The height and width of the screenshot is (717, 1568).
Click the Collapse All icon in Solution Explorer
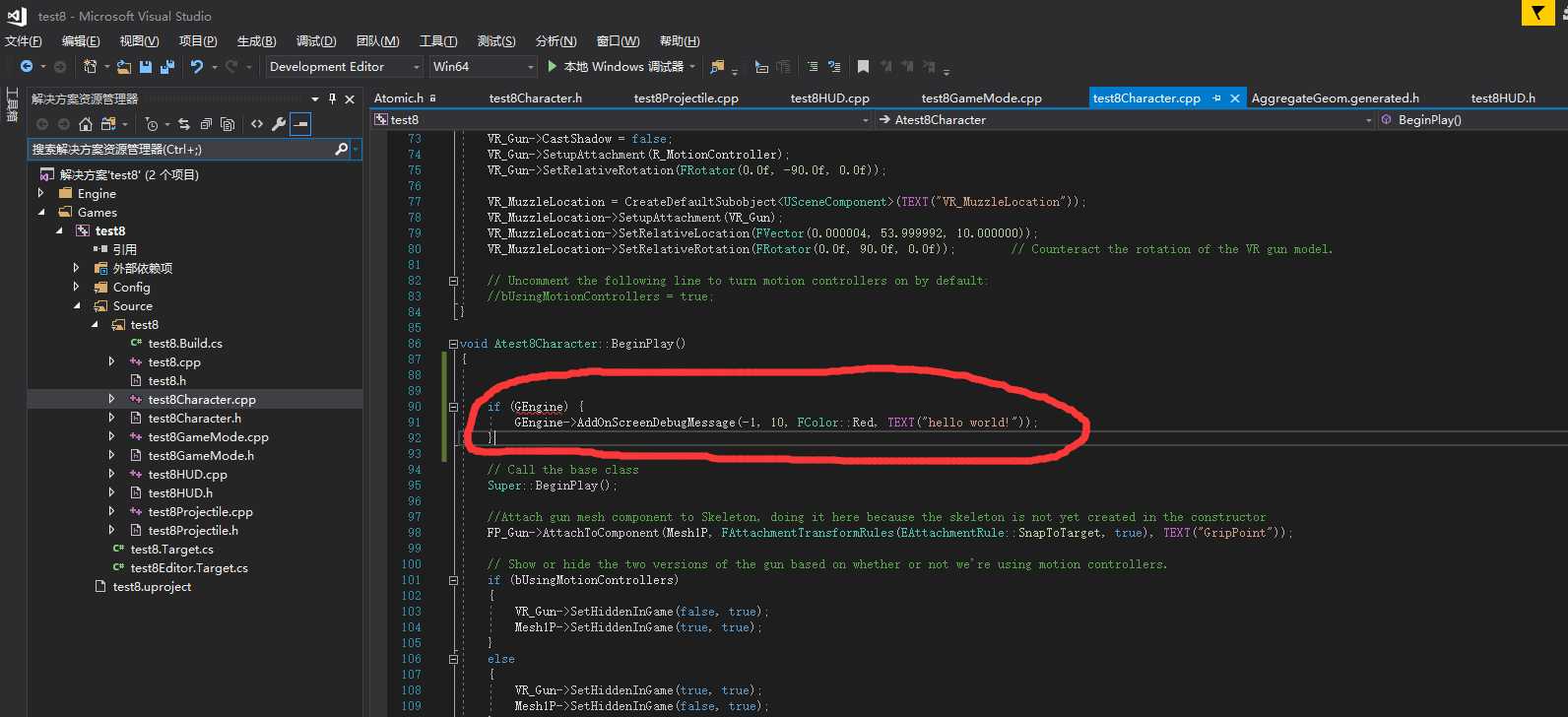pos(206,124)
